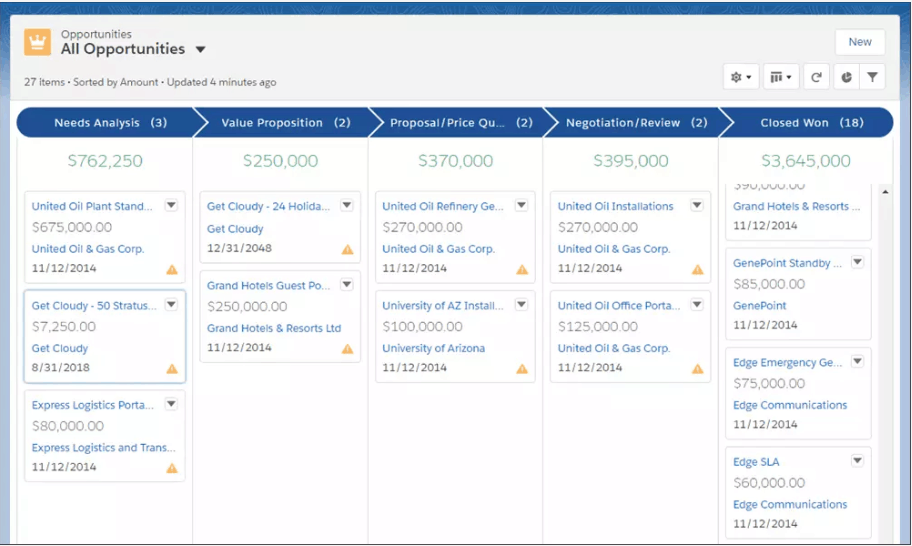Open the list view settings gear

coord(741,77)
